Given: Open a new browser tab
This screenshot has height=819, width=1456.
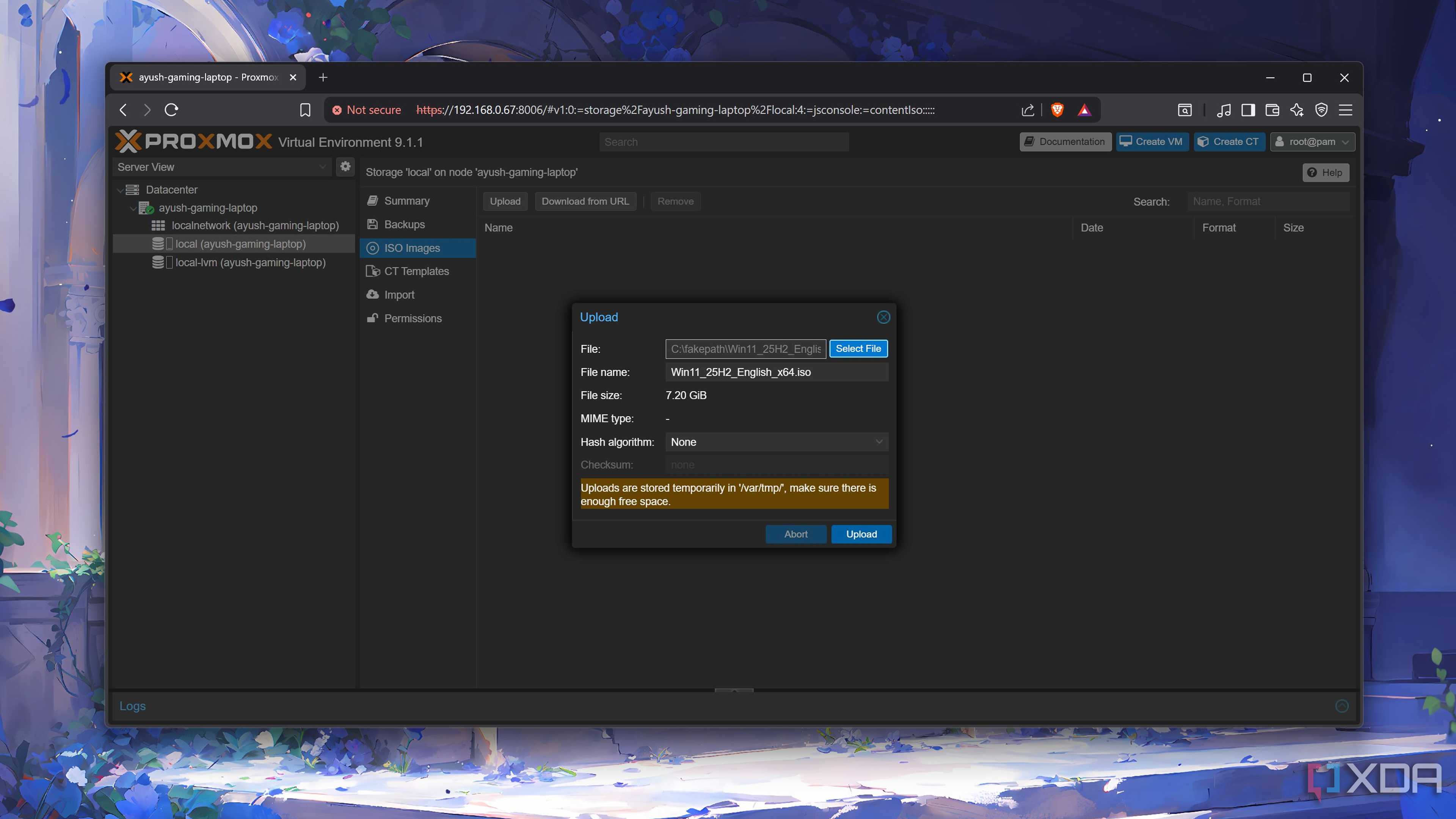Looking at the screenshot, I should pos(323,77).
